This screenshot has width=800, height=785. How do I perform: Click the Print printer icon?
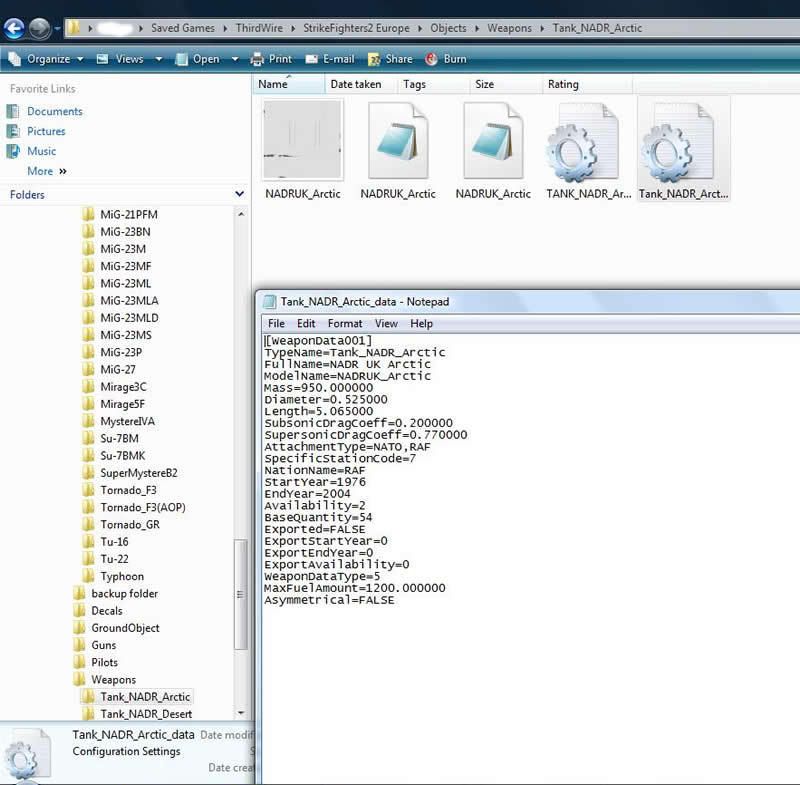[257, 59]
